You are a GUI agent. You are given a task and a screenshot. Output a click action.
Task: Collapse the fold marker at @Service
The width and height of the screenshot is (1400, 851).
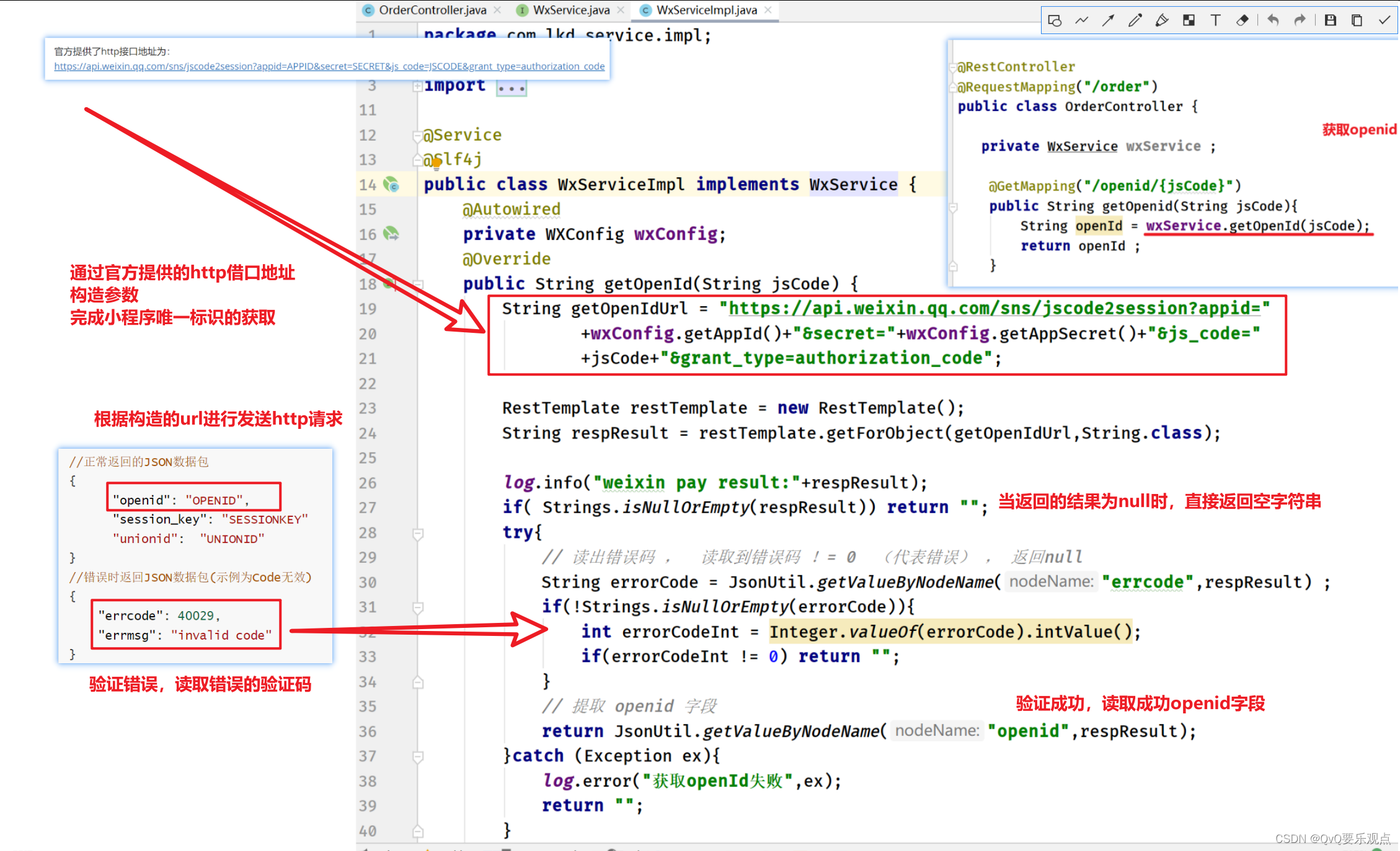(x=418, y=135)
